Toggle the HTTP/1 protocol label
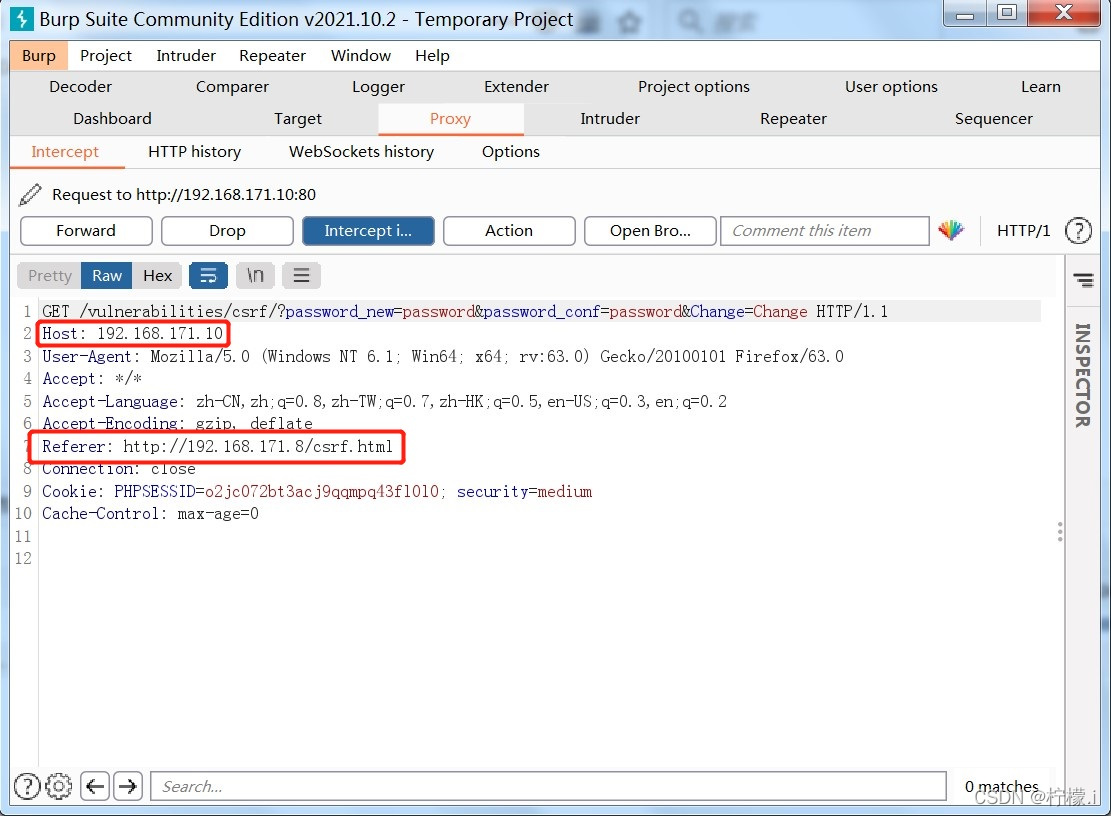Screen dimensions: 1111x816 click(x=1023, y=231)
